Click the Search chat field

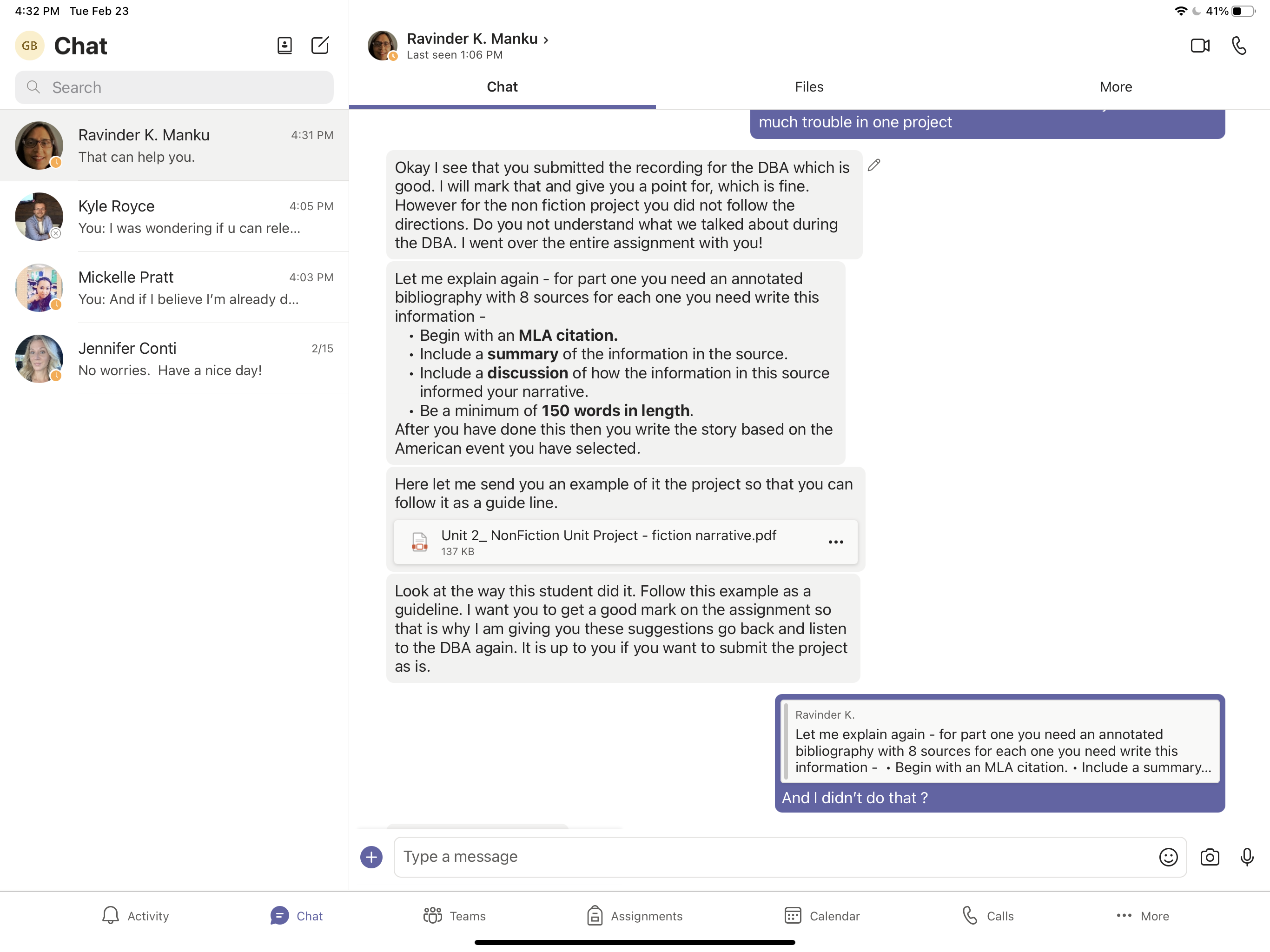[x=174, y=87]
